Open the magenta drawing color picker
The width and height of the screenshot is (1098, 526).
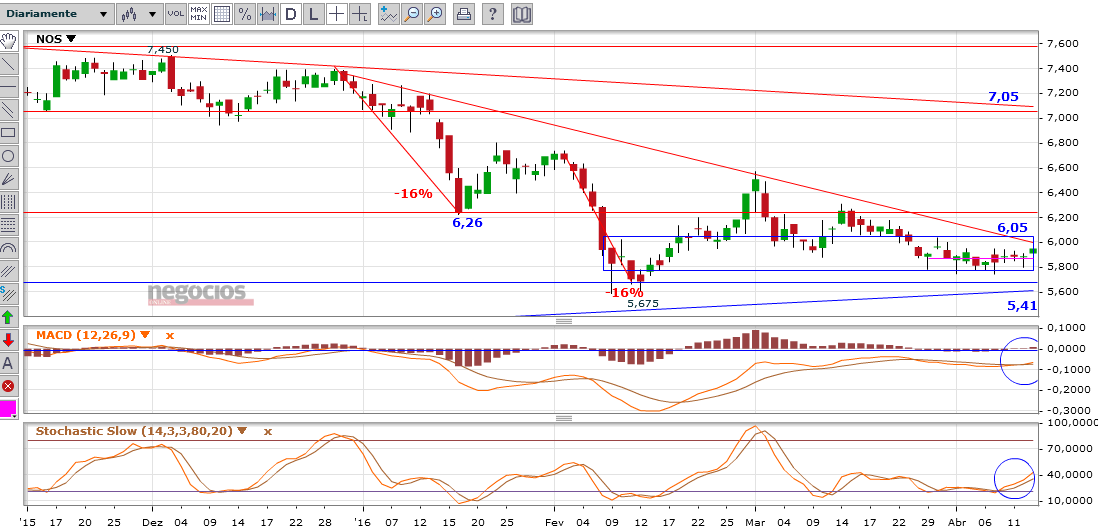tap(8, 409)
